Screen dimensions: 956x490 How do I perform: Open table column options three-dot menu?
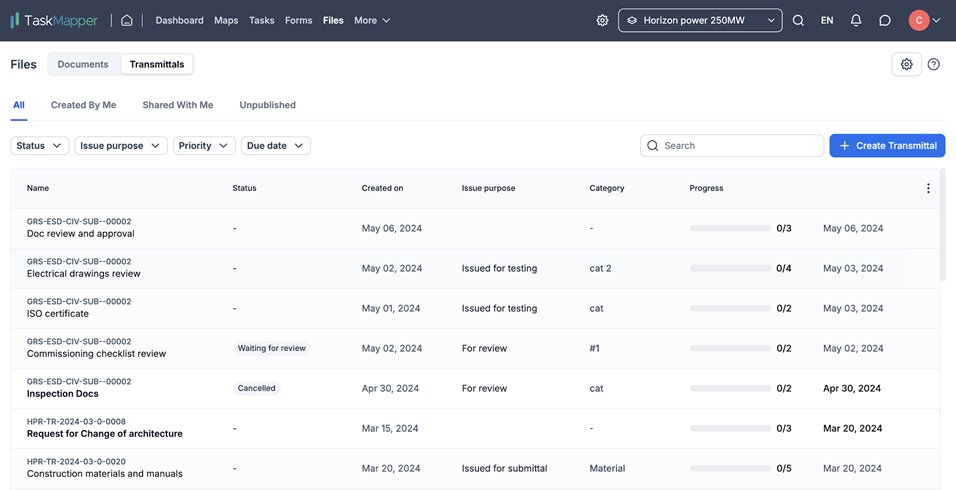coord(928,188)
